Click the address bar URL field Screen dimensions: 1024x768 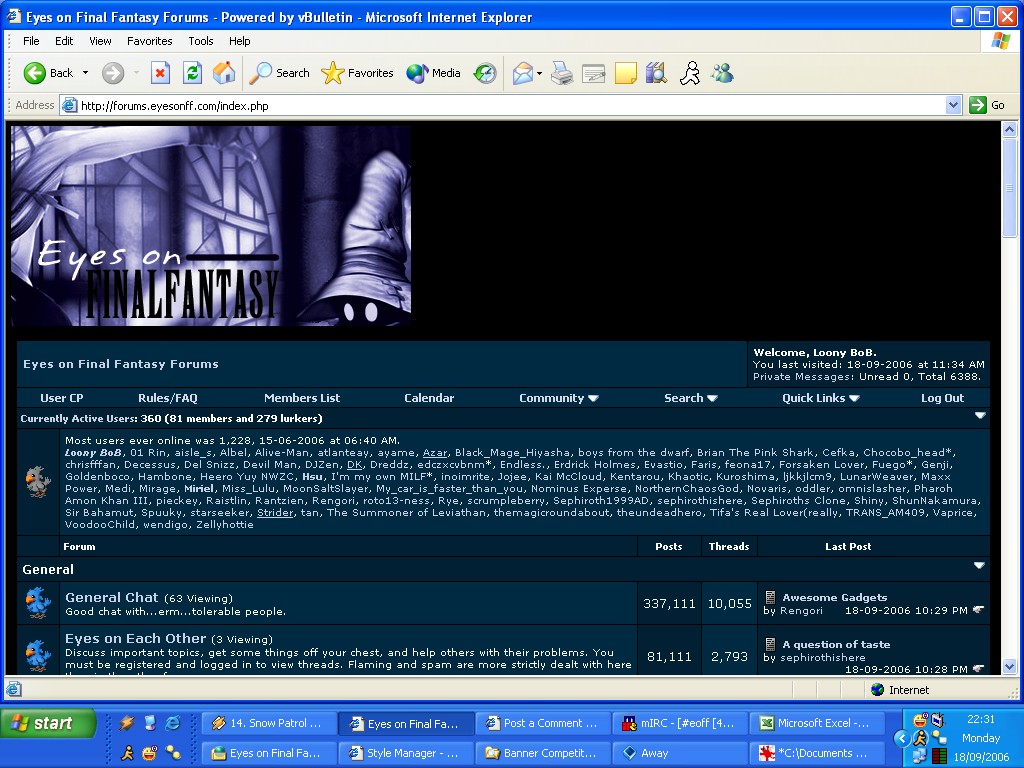(x=511, y=105)
